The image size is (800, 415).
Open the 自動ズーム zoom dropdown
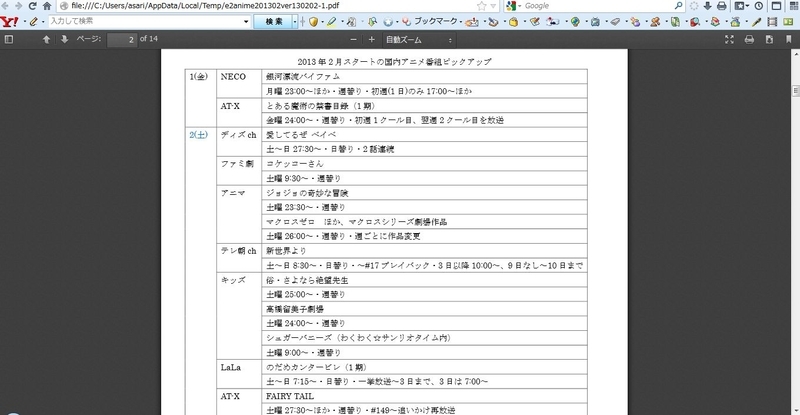pos(419,40)
